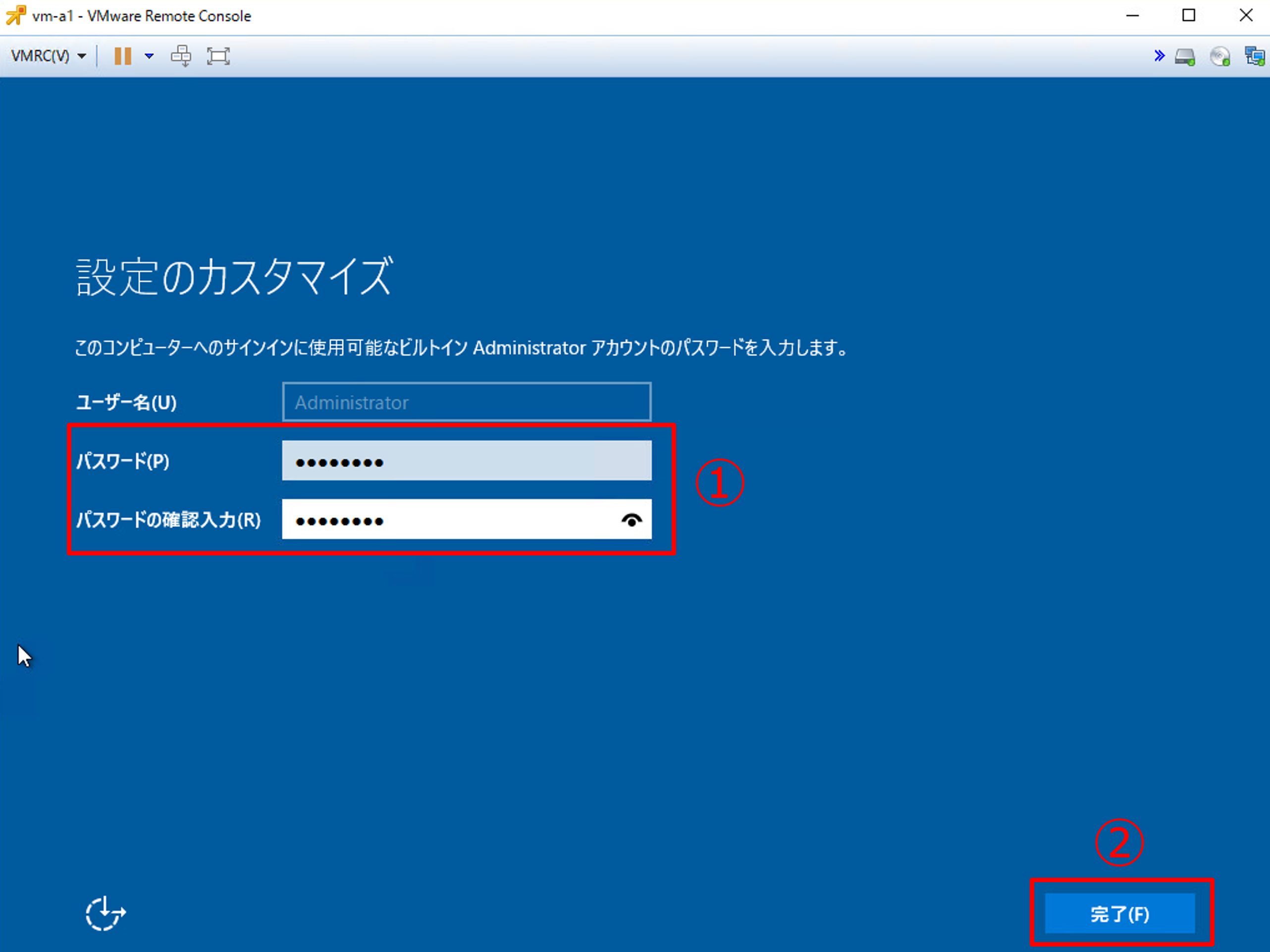The image size is (1270, 952).
Task: Minimize the VMware Remote Console window
Action: [1132, 15]
